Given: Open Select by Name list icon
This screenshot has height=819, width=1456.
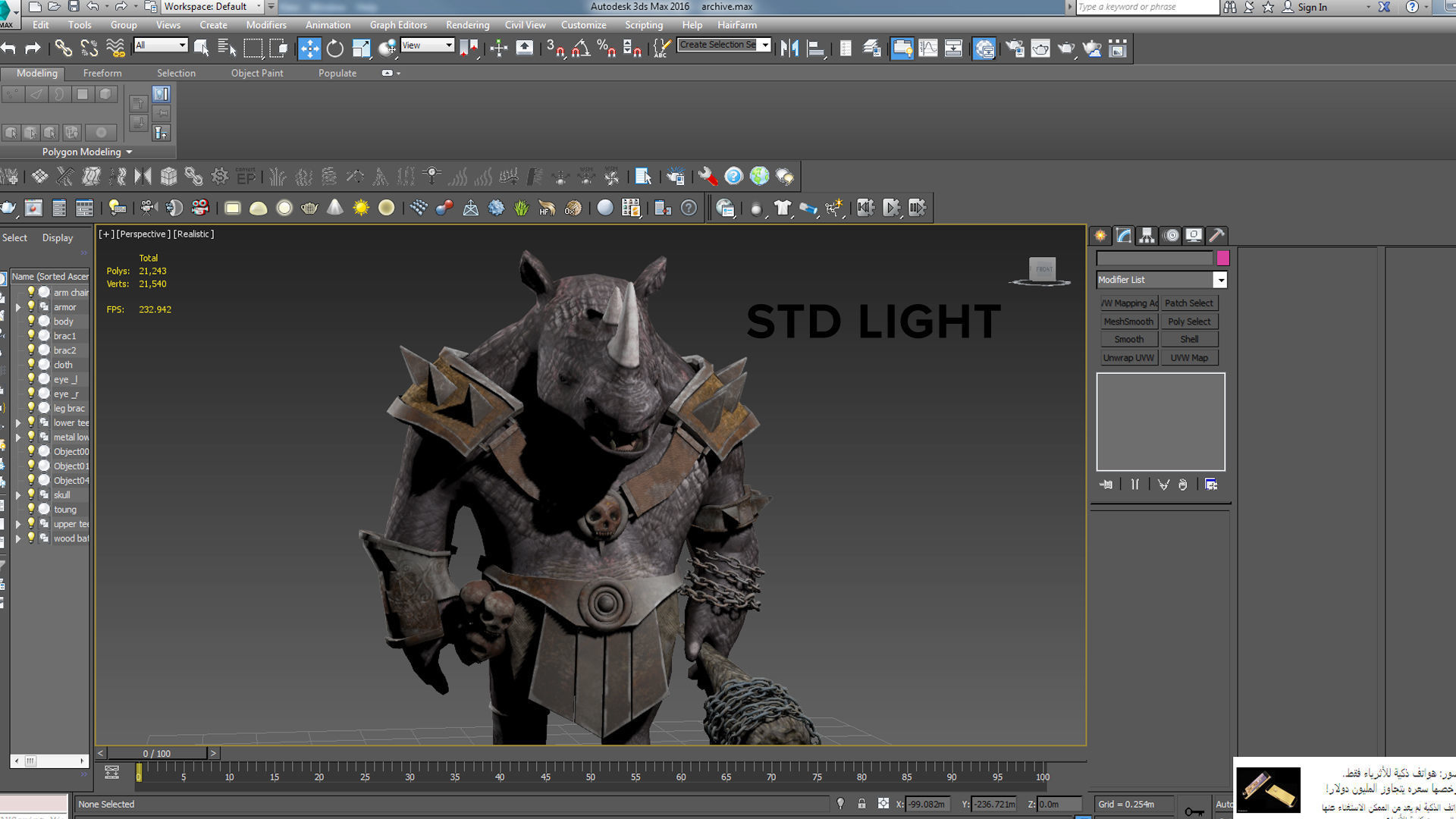Looking at the screenshot, I should (227, 49).
